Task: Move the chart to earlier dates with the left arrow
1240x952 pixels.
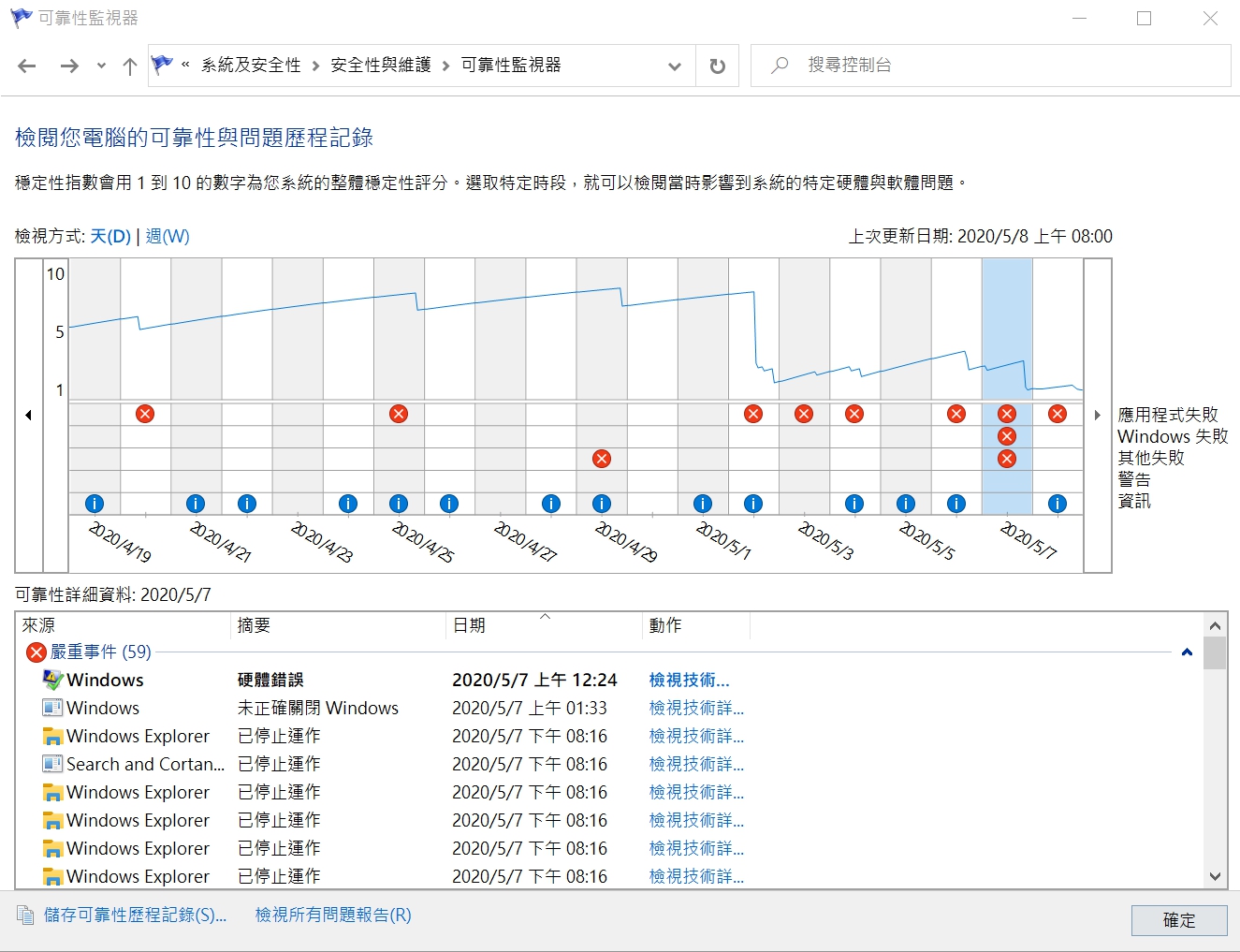Action: coord(29,415)
